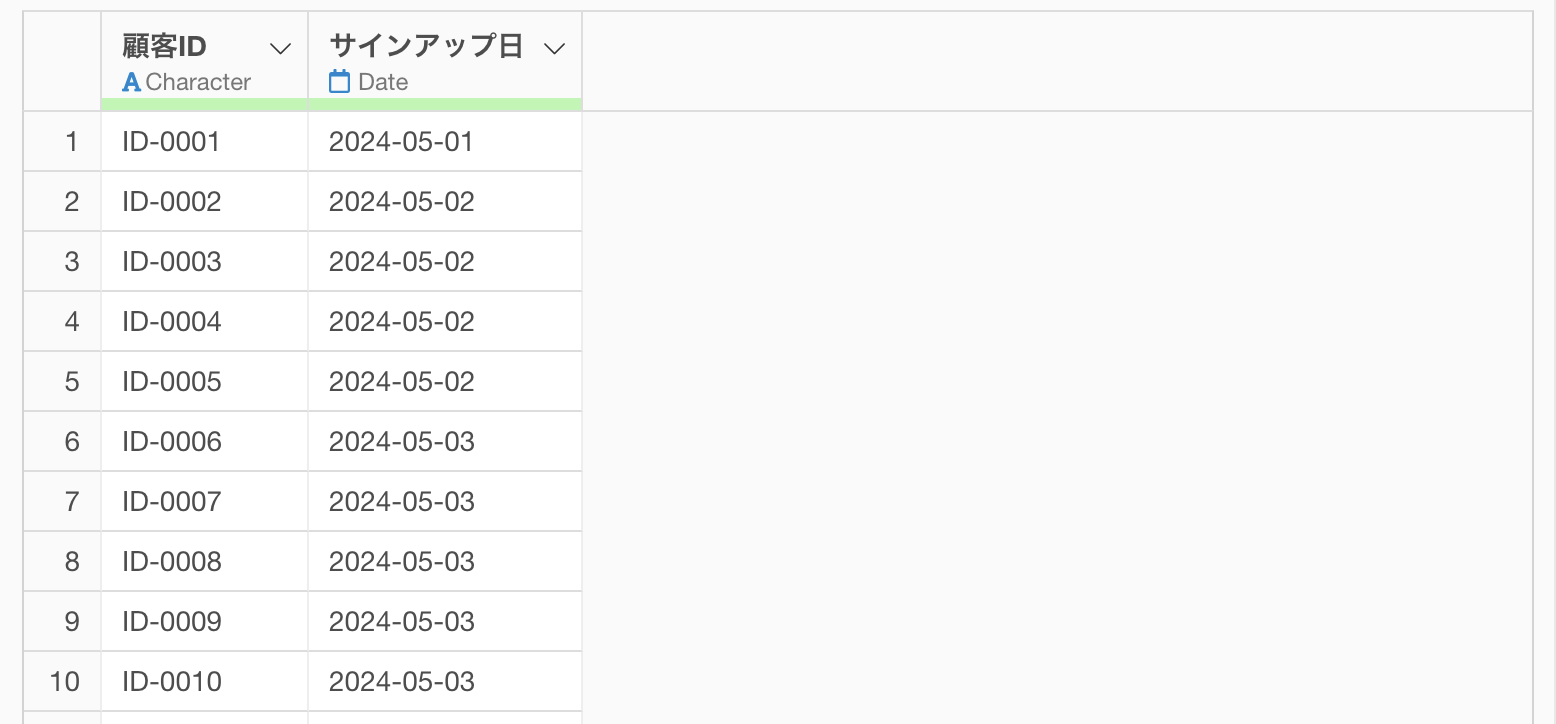Select row number 5
The height and width of the screenshot is (724, 1556).
click(71, 382)
